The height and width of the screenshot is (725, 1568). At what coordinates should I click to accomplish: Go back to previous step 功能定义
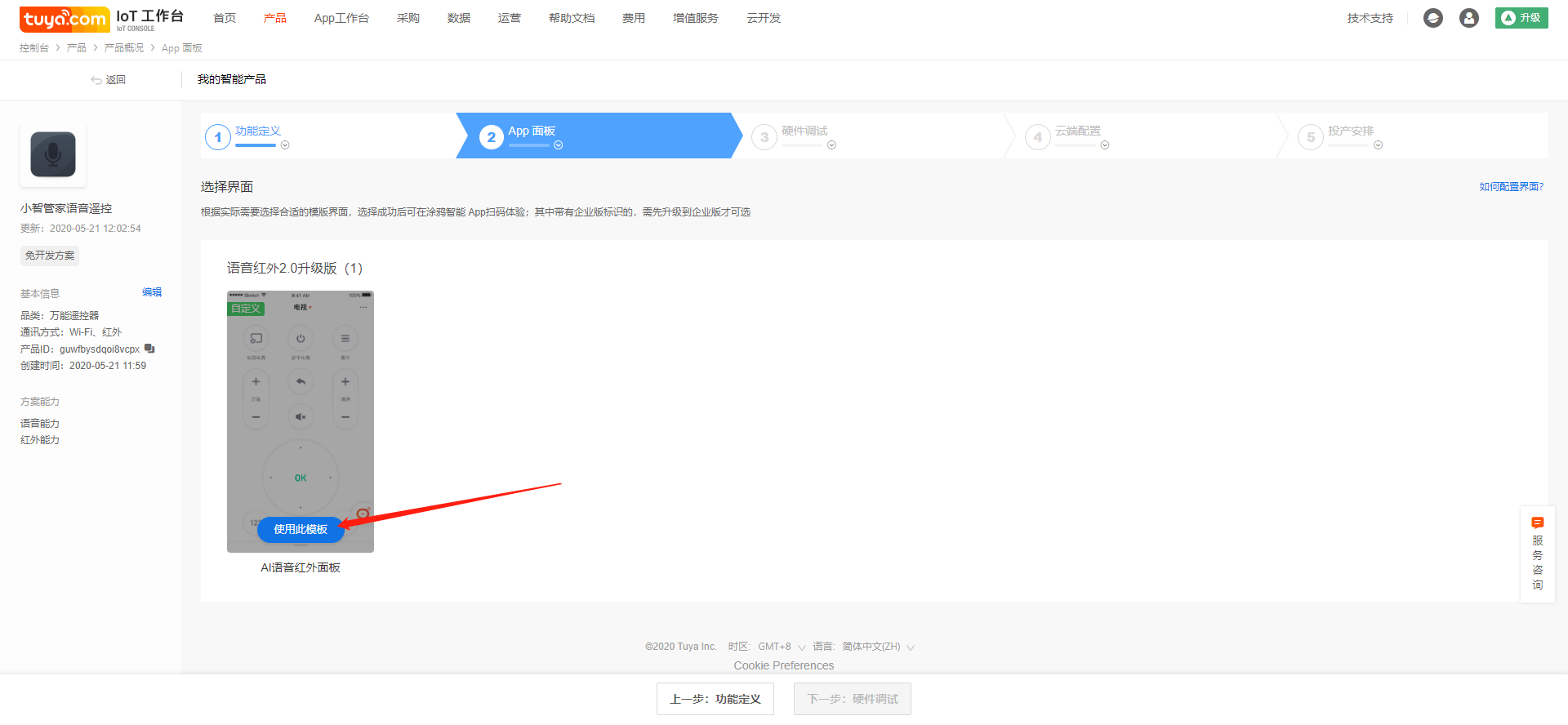tap(715, 699)
